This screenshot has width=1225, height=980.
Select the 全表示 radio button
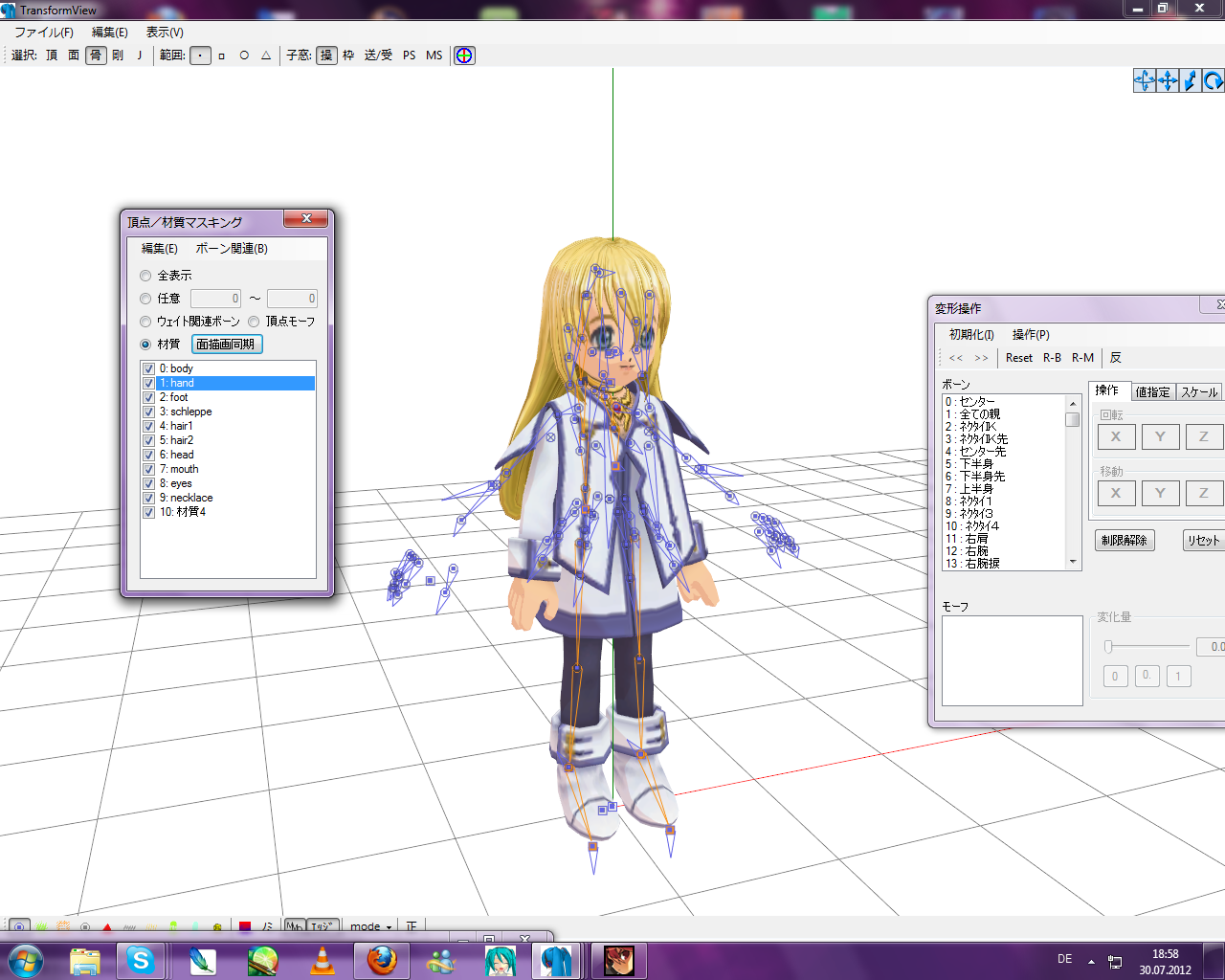145,276
